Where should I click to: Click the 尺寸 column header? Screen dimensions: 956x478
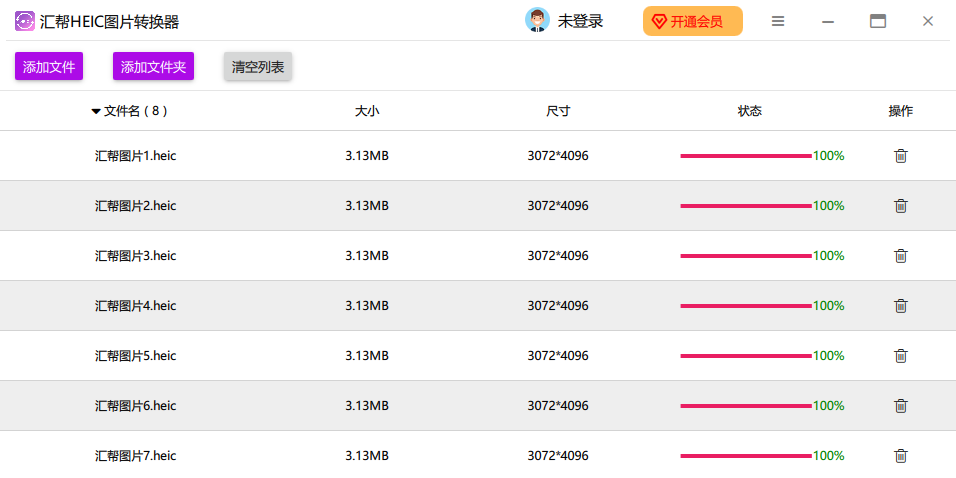pyautogui.click(x=558, y=112)
